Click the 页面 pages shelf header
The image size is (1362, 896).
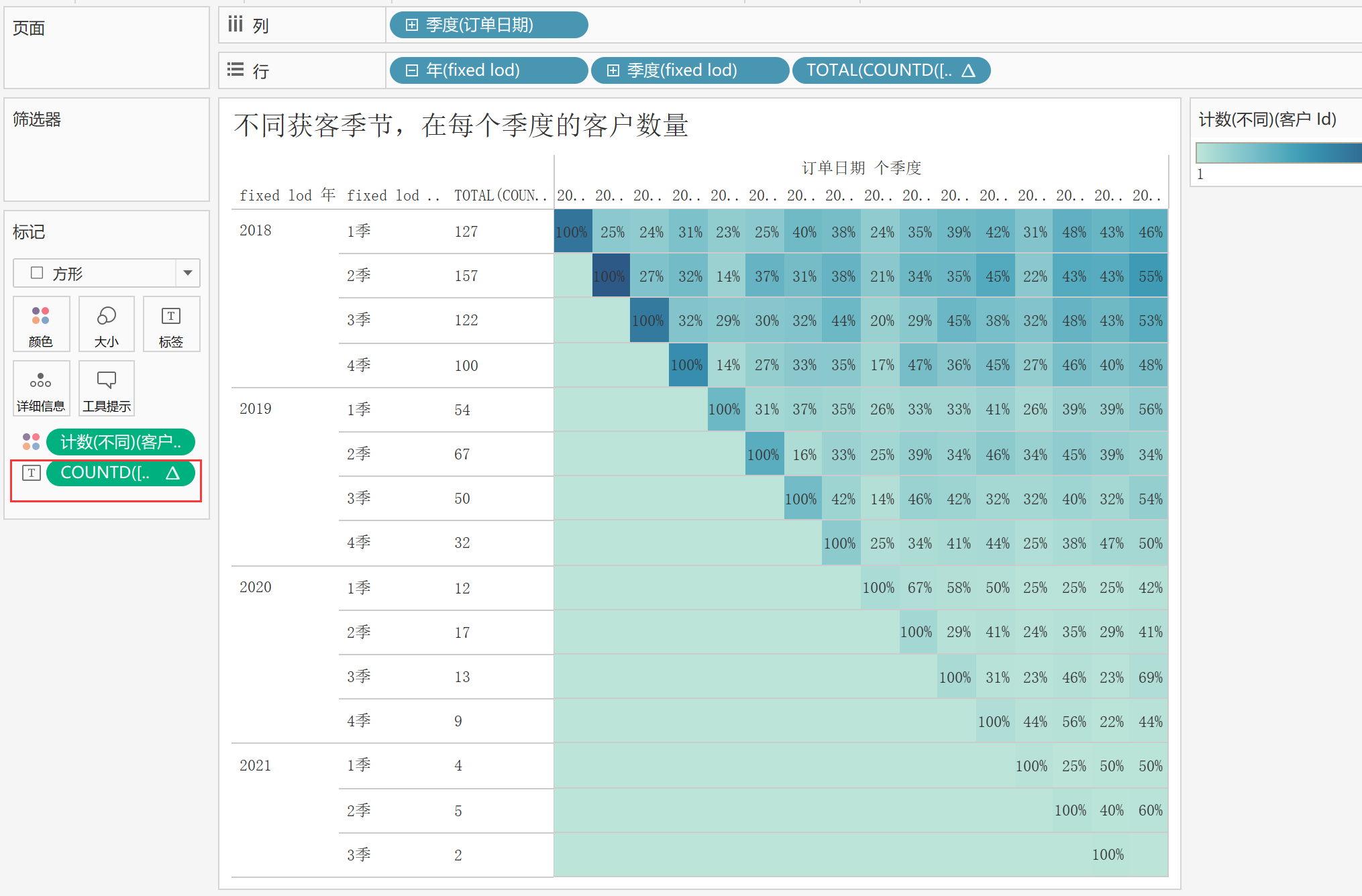[x=29, y=28]
